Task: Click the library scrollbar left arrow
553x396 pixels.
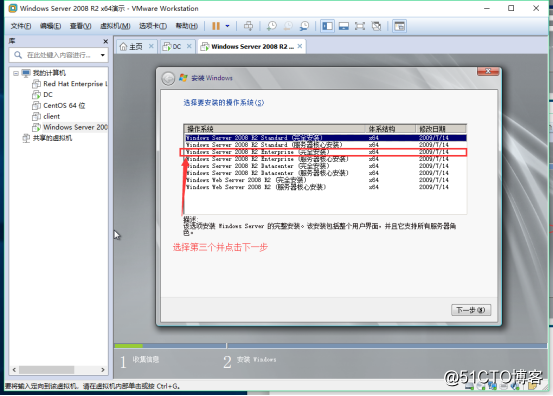Action: pos(14,370)
